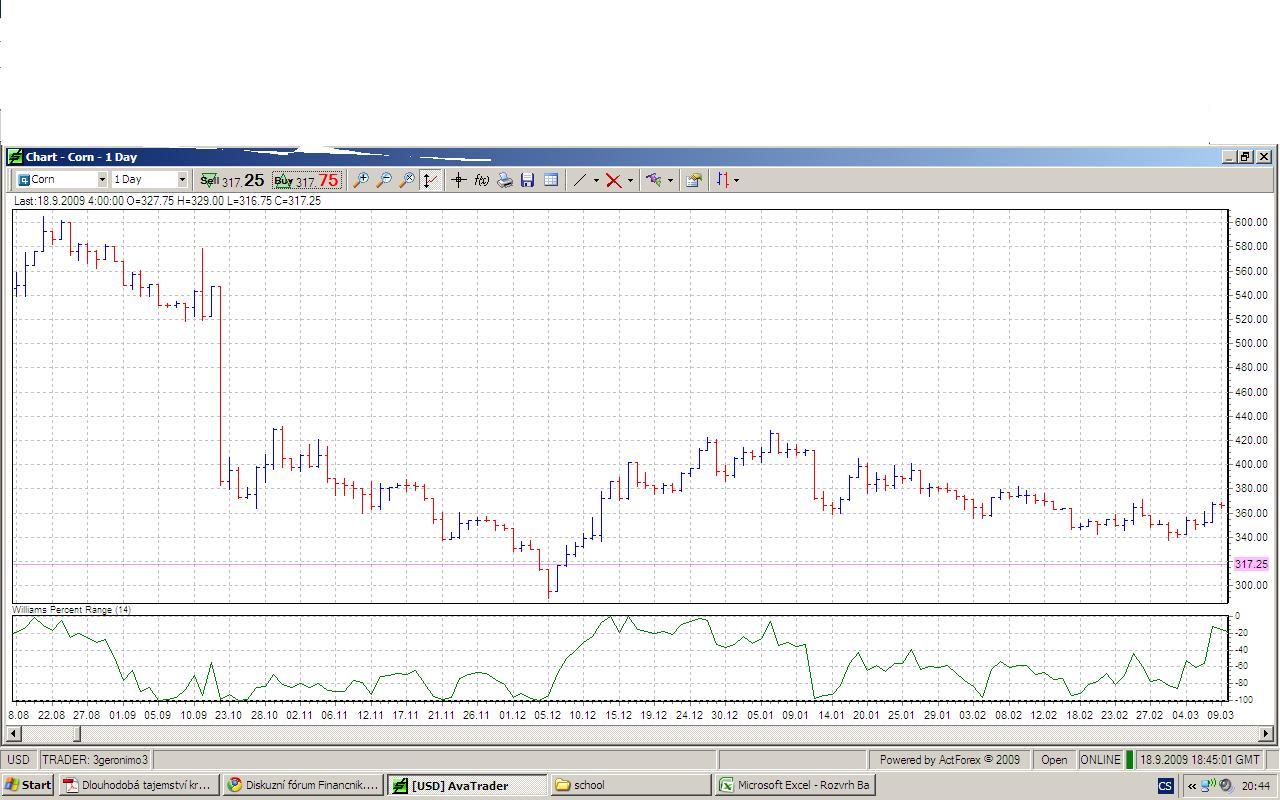1280x800 pixels.
Task: Switch to Microsoft Excel - Rozvrh taskbar item
Action: click(x=795, y=785)
